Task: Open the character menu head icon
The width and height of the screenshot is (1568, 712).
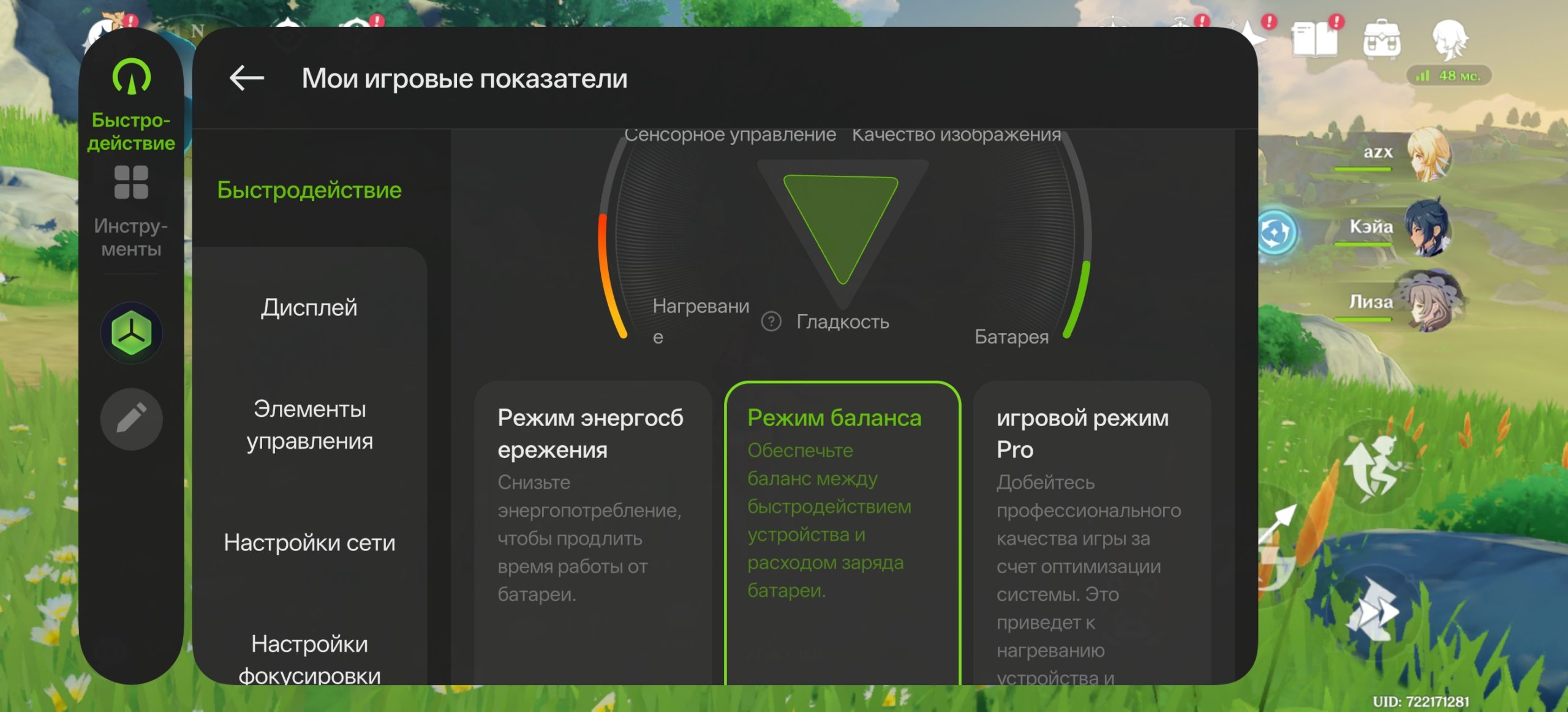Action: [x=1450, y=39]
